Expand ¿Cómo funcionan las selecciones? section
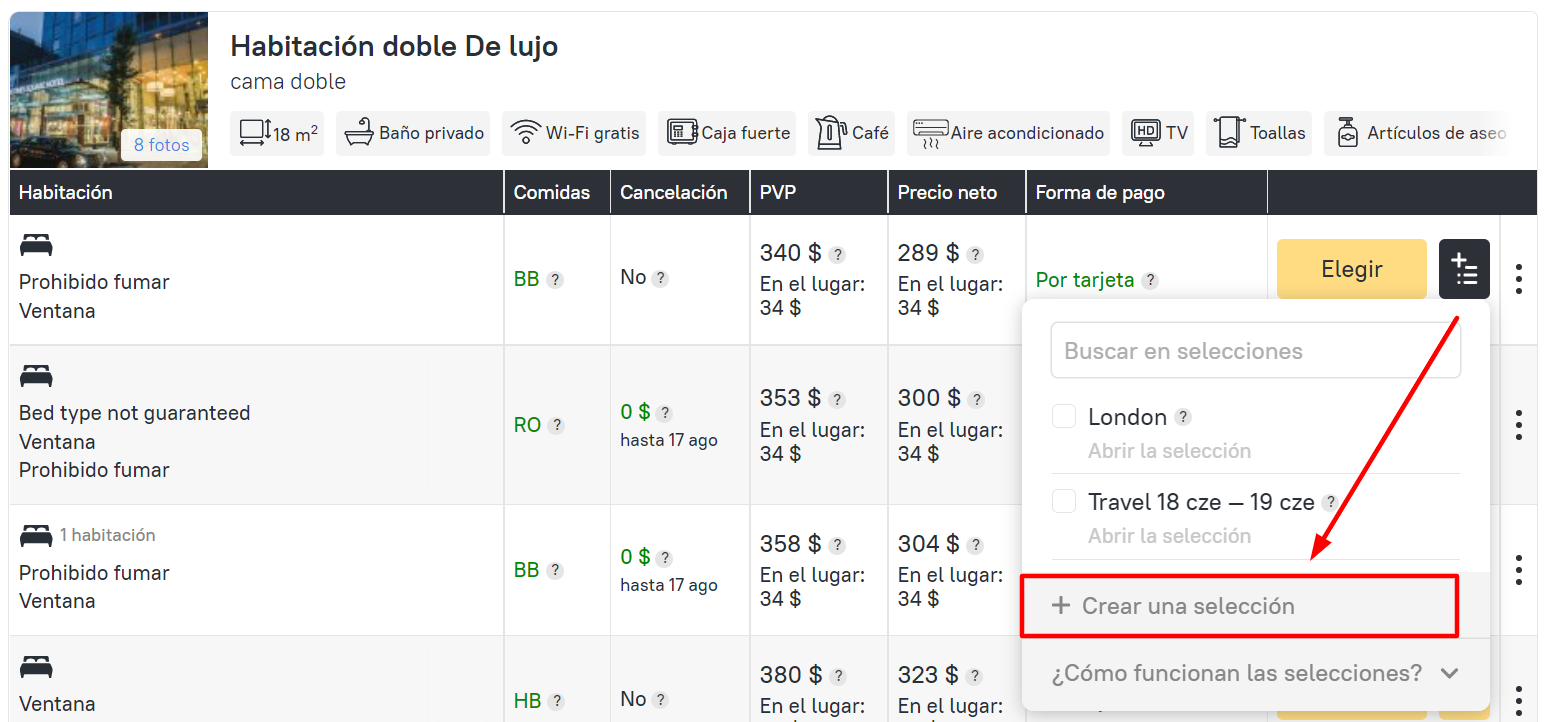The image size is (1544, 722). (1255, 673)
